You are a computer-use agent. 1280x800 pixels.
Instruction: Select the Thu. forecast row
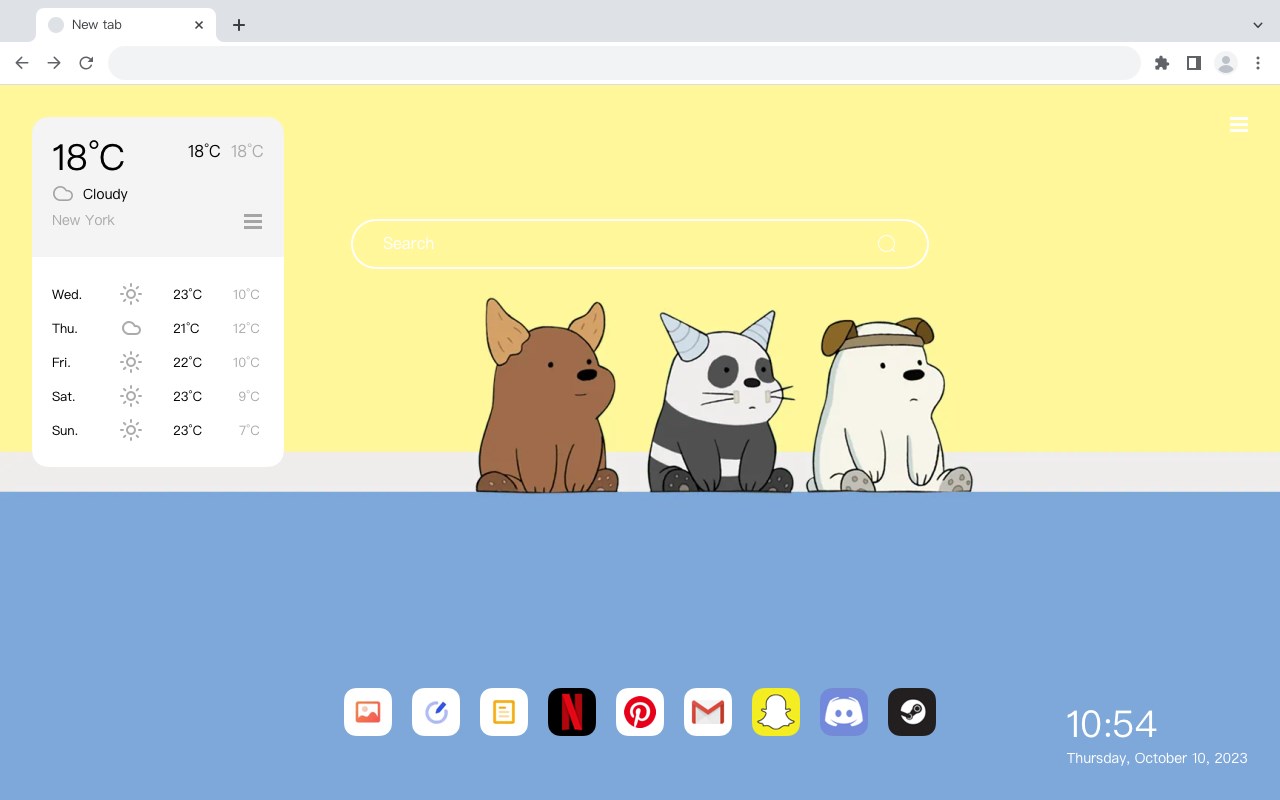[157, 328]
